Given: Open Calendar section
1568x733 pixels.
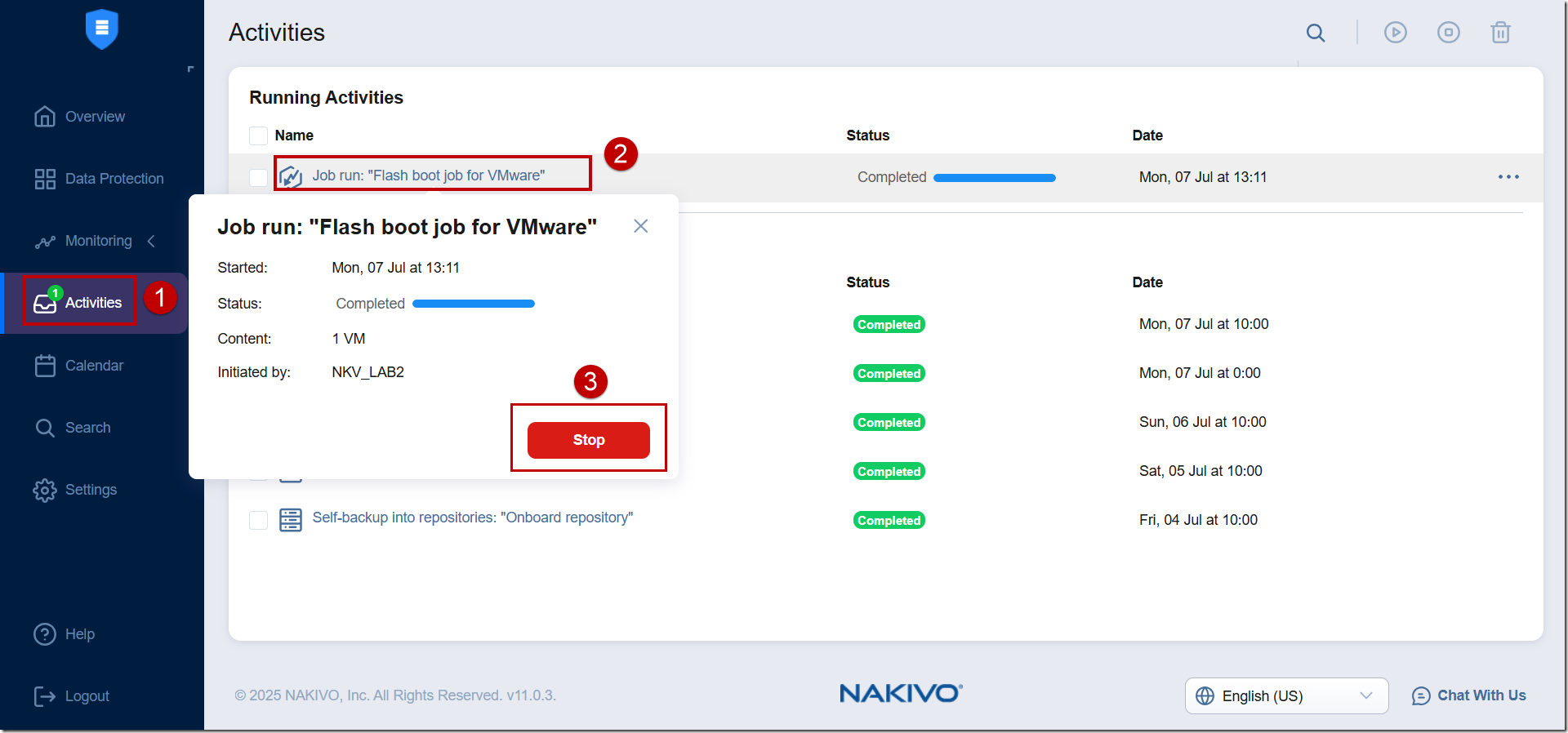Looking at the screenshot, I should click(x=94, y=366).
